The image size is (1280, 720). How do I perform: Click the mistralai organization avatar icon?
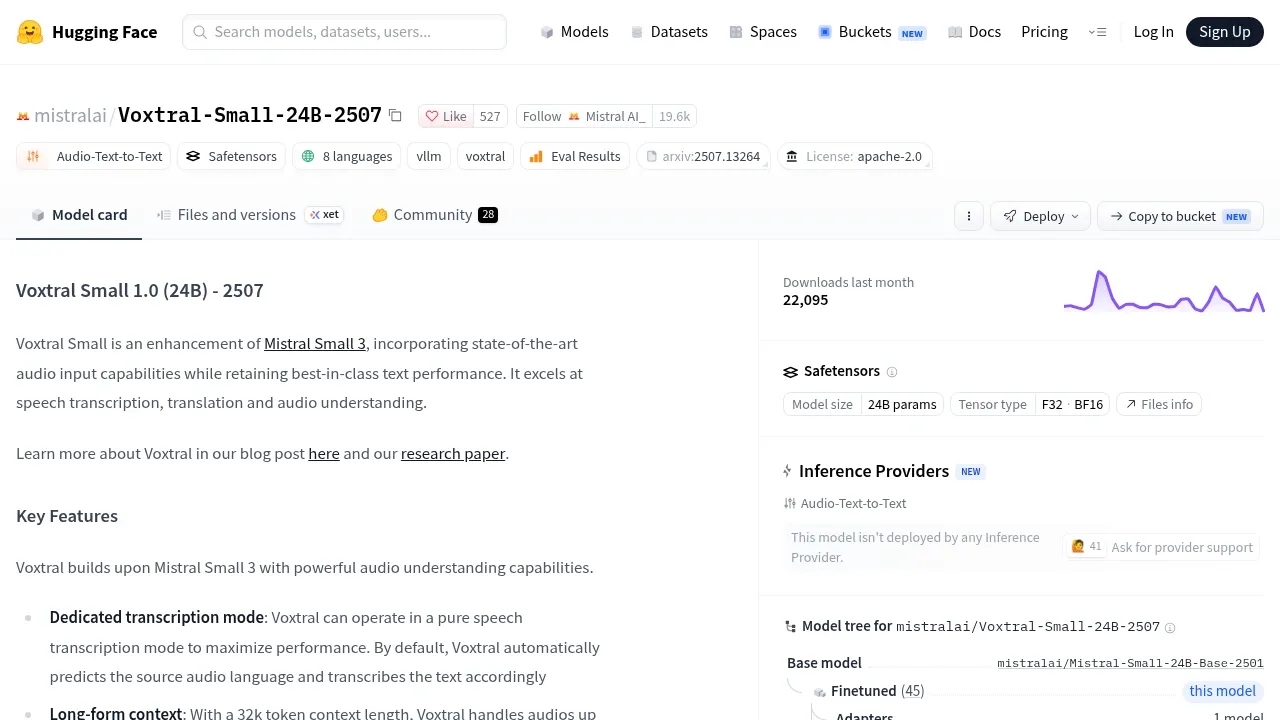point(23,116)
